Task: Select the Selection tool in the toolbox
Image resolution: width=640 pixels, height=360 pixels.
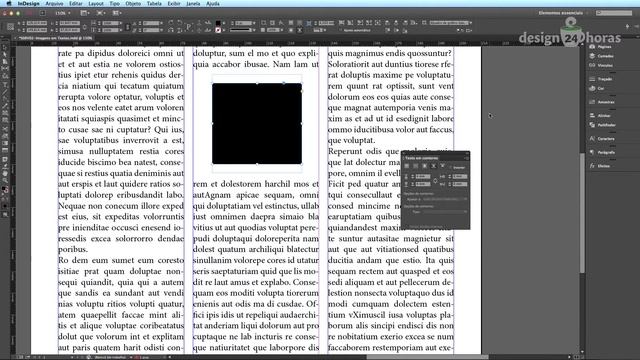Action: point(5,47)
